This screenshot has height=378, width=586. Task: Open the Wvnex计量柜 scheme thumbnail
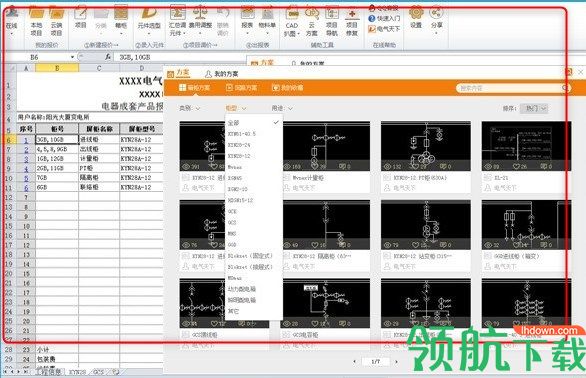coord(325,146)
